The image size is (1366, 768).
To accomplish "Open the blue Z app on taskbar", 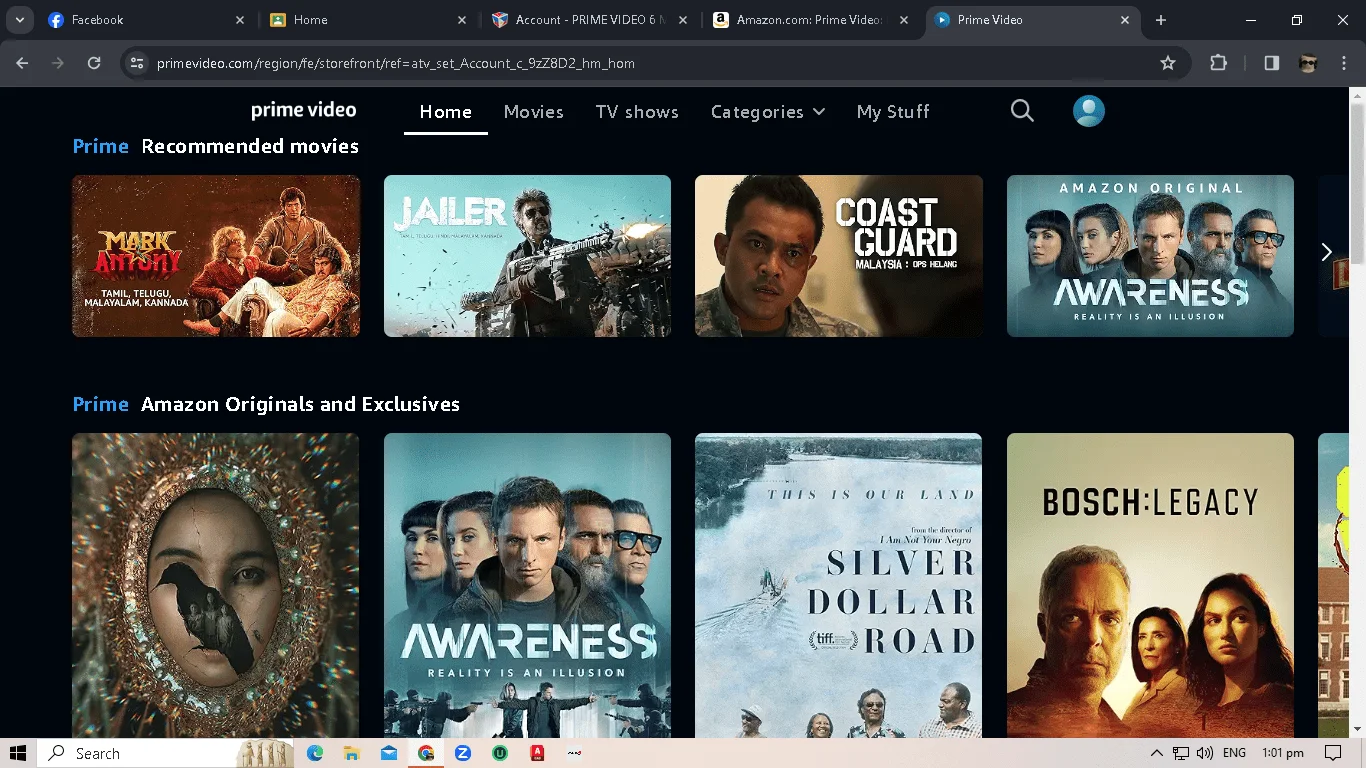I will [x=463, y=753].
